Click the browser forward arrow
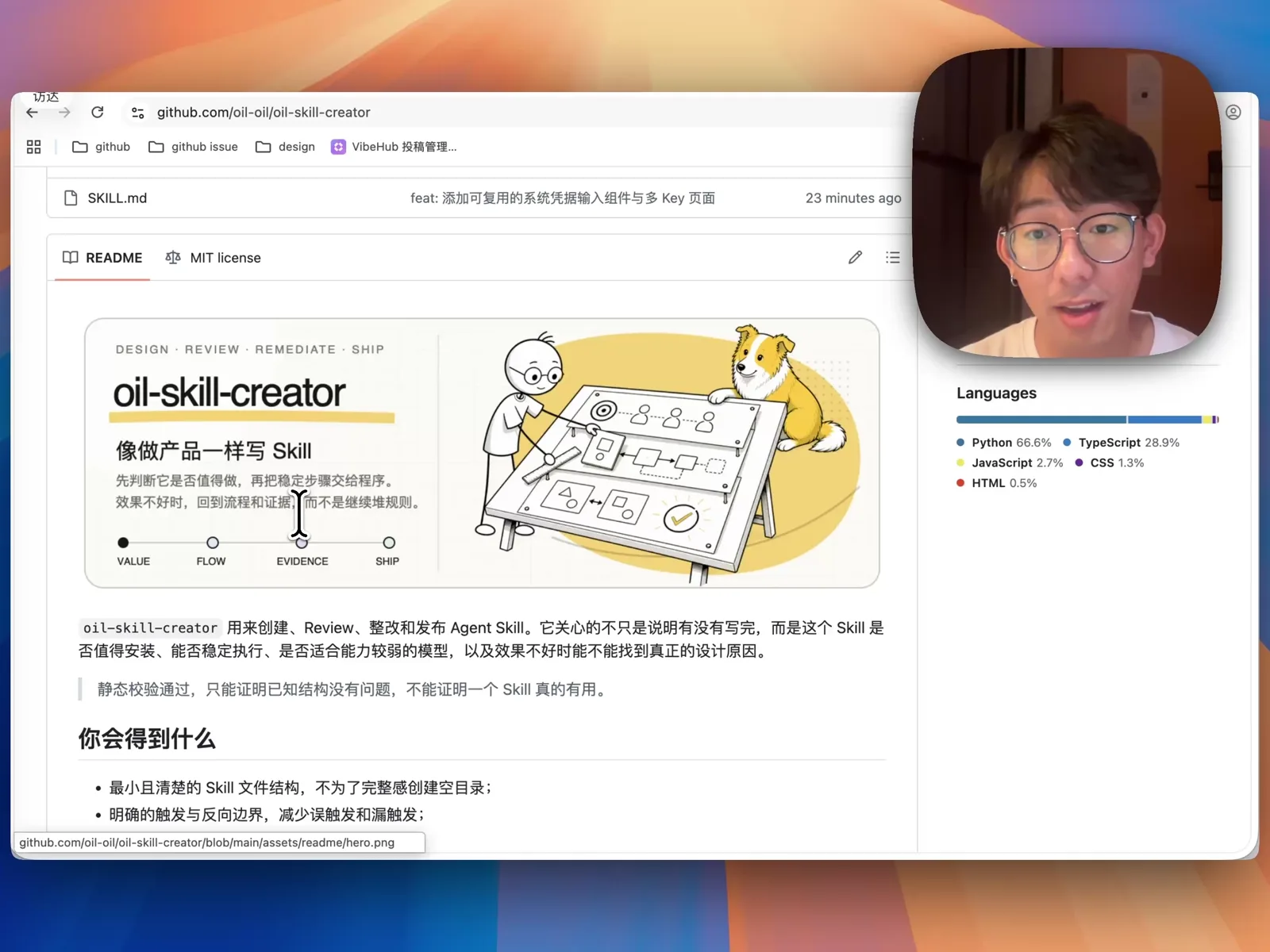 click(64, 113)
